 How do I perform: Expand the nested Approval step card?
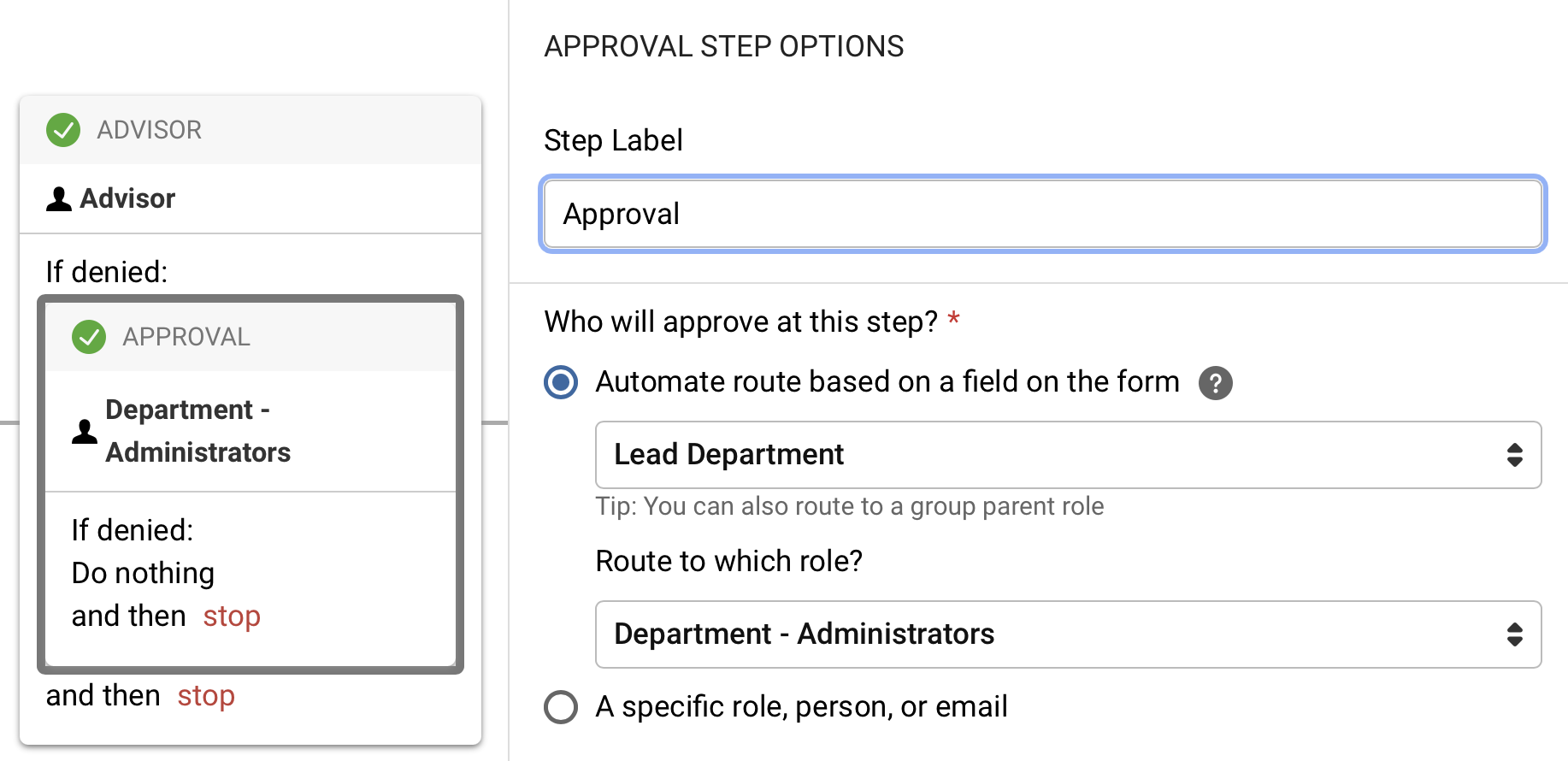(x=250, y=336)
